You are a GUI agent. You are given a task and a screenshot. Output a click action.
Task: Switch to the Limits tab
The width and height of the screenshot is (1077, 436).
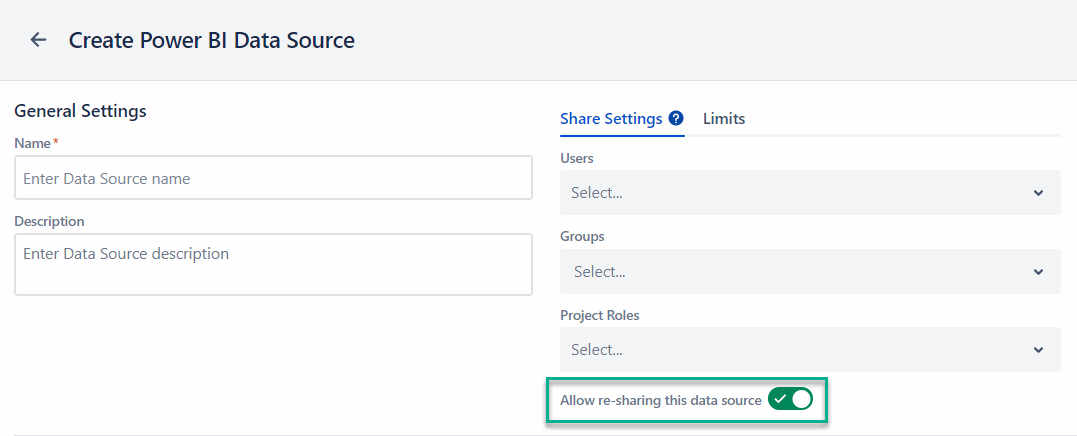click(724, 118)
